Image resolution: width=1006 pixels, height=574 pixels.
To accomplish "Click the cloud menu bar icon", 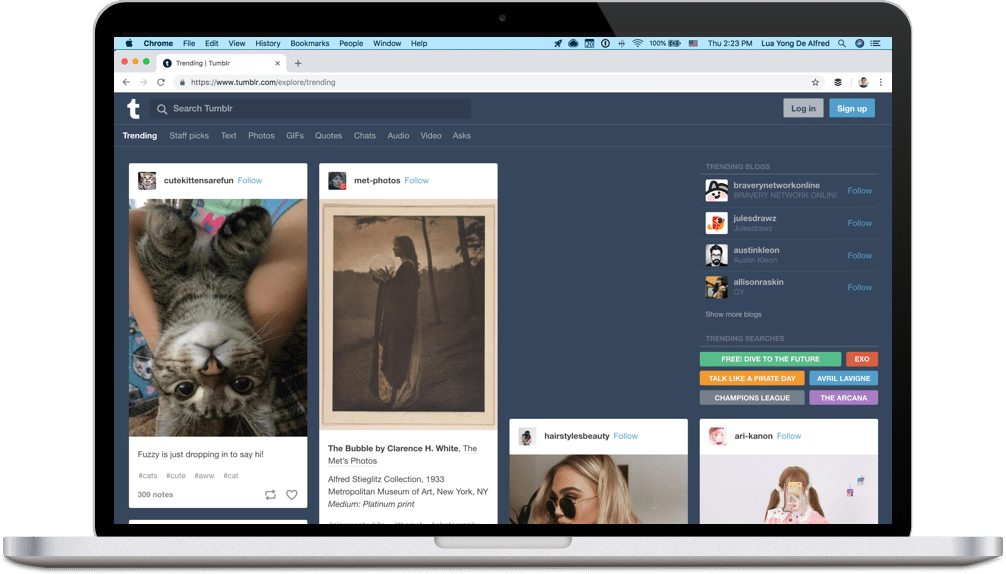I will coord(573,44).
